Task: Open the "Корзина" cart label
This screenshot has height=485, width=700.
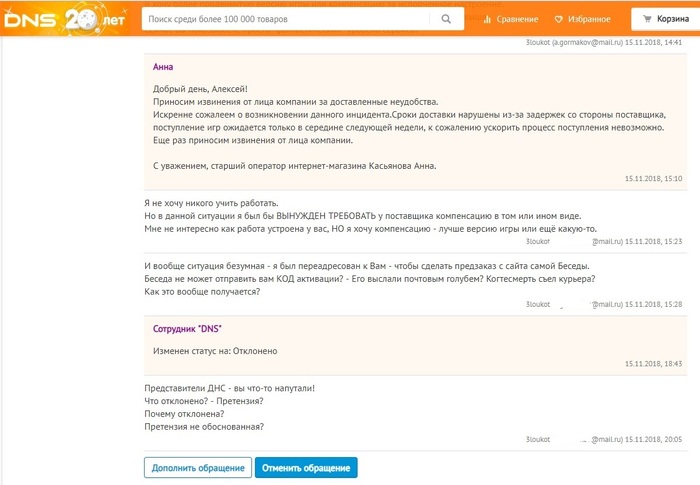Action: point(673,19)
